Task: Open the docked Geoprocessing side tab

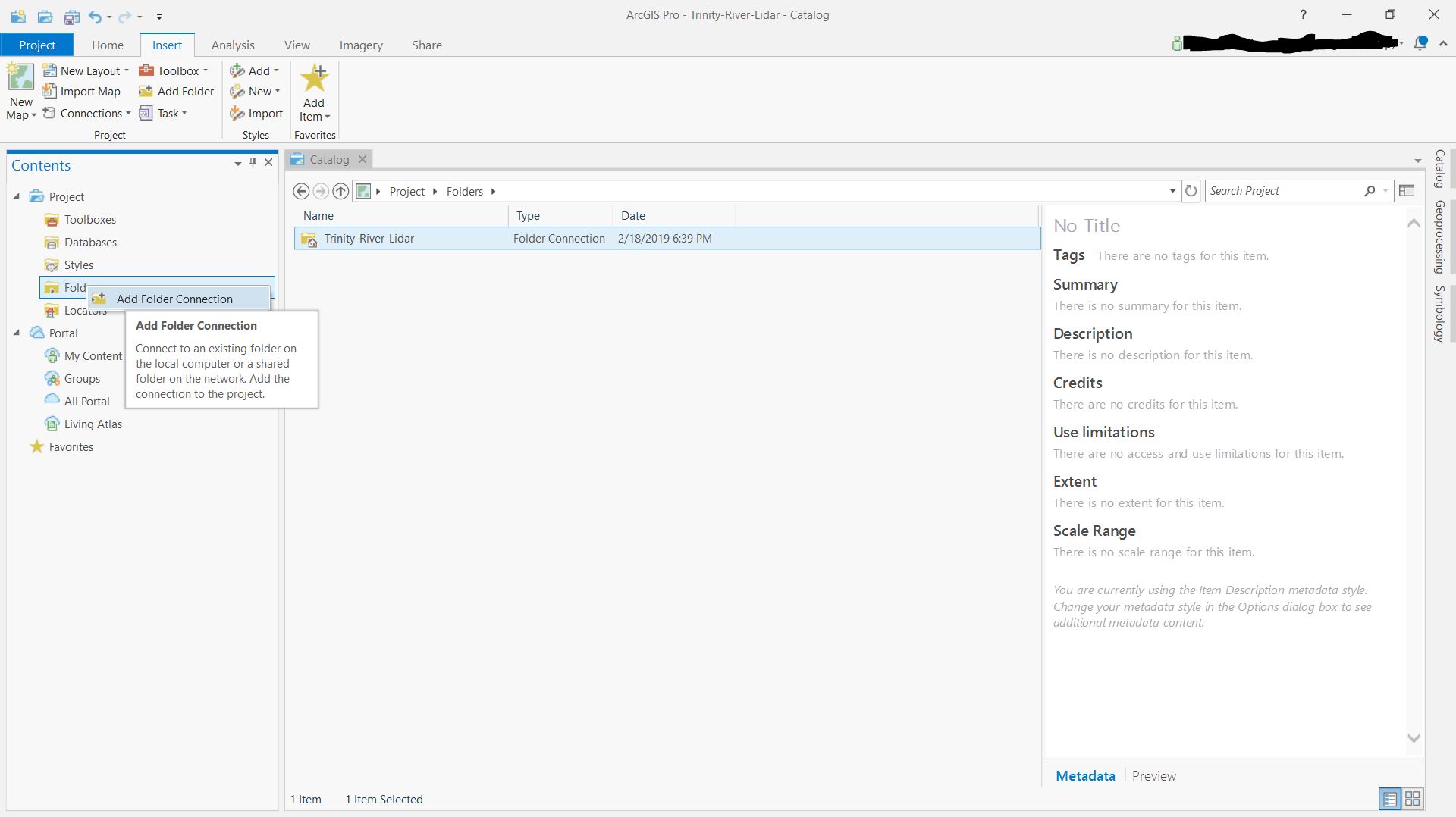Action: coord(1439,237)
